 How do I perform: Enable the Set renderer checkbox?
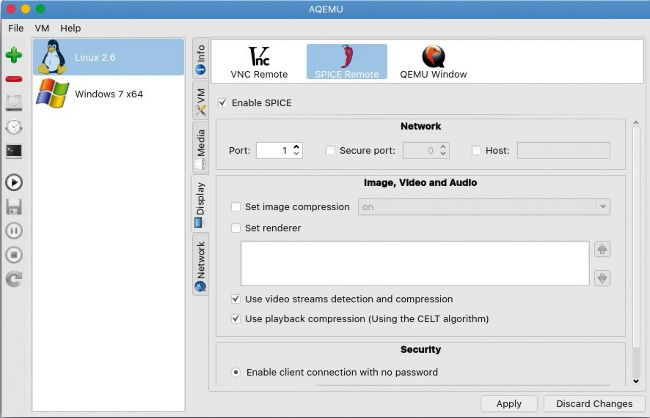pos(236,228)
